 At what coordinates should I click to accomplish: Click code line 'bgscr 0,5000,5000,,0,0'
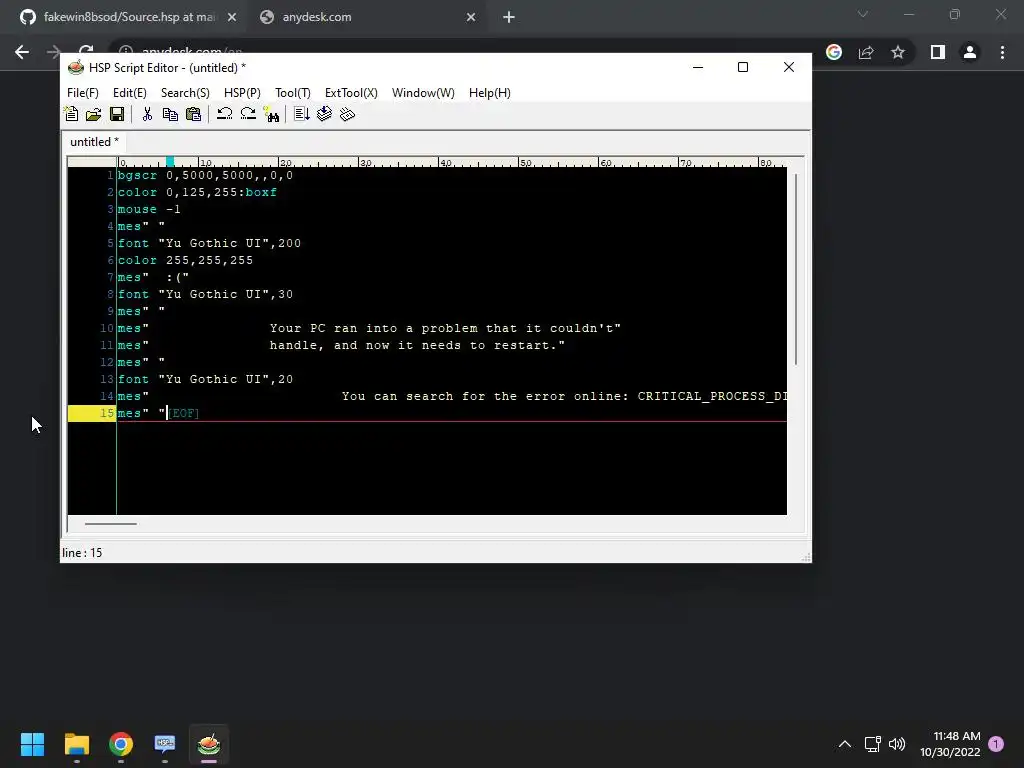tap(205, 175)
